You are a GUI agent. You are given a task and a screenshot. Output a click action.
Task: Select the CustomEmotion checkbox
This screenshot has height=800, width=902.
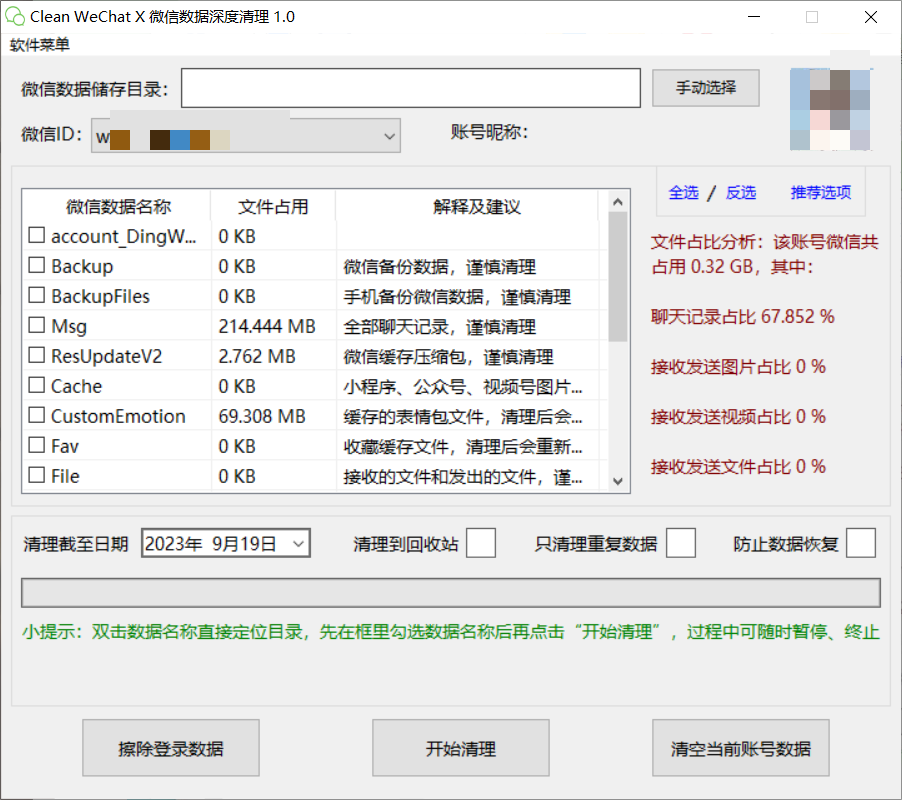pos(37,415)
